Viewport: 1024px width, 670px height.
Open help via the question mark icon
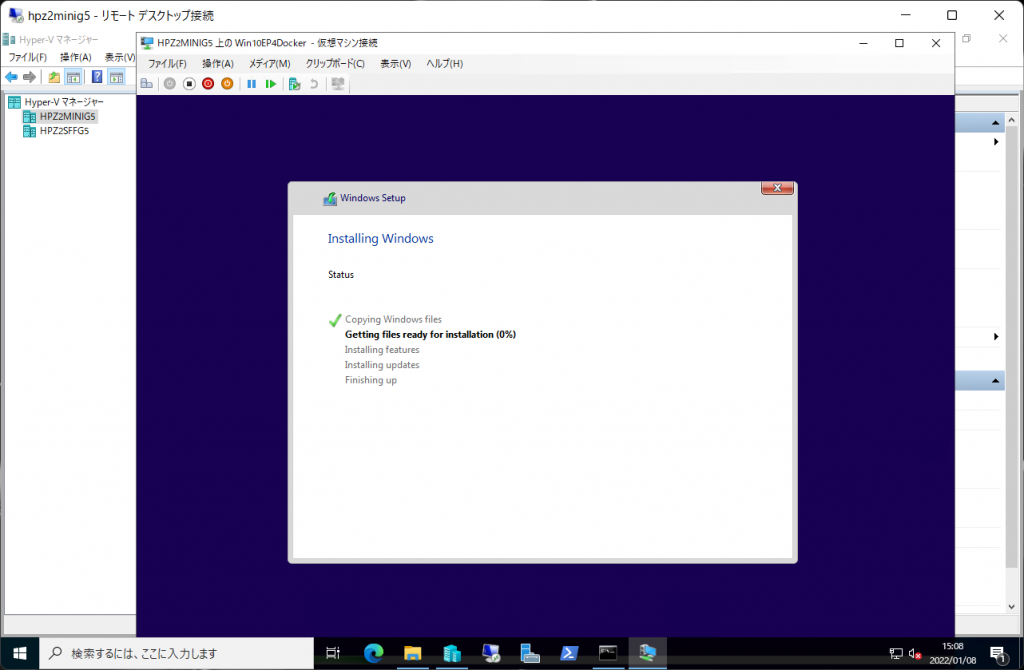pyautogui.click(x=97, y=77)
